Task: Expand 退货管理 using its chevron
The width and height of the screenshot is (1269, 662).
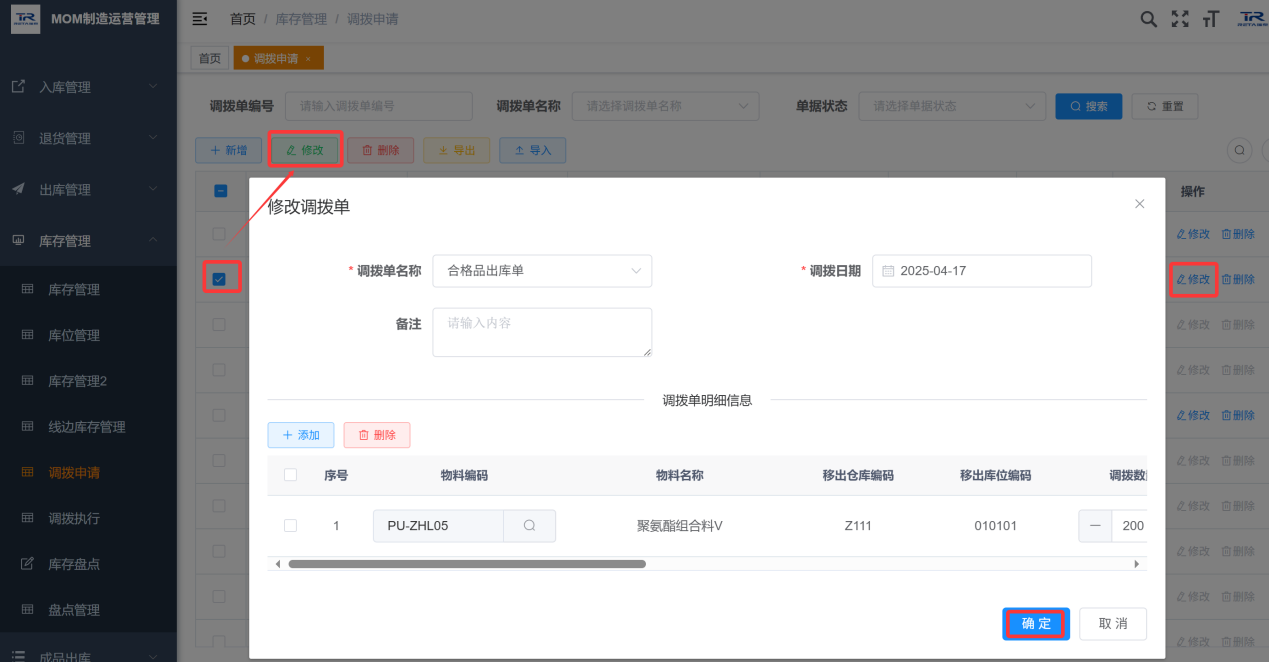Action: (x=153, y=137)
